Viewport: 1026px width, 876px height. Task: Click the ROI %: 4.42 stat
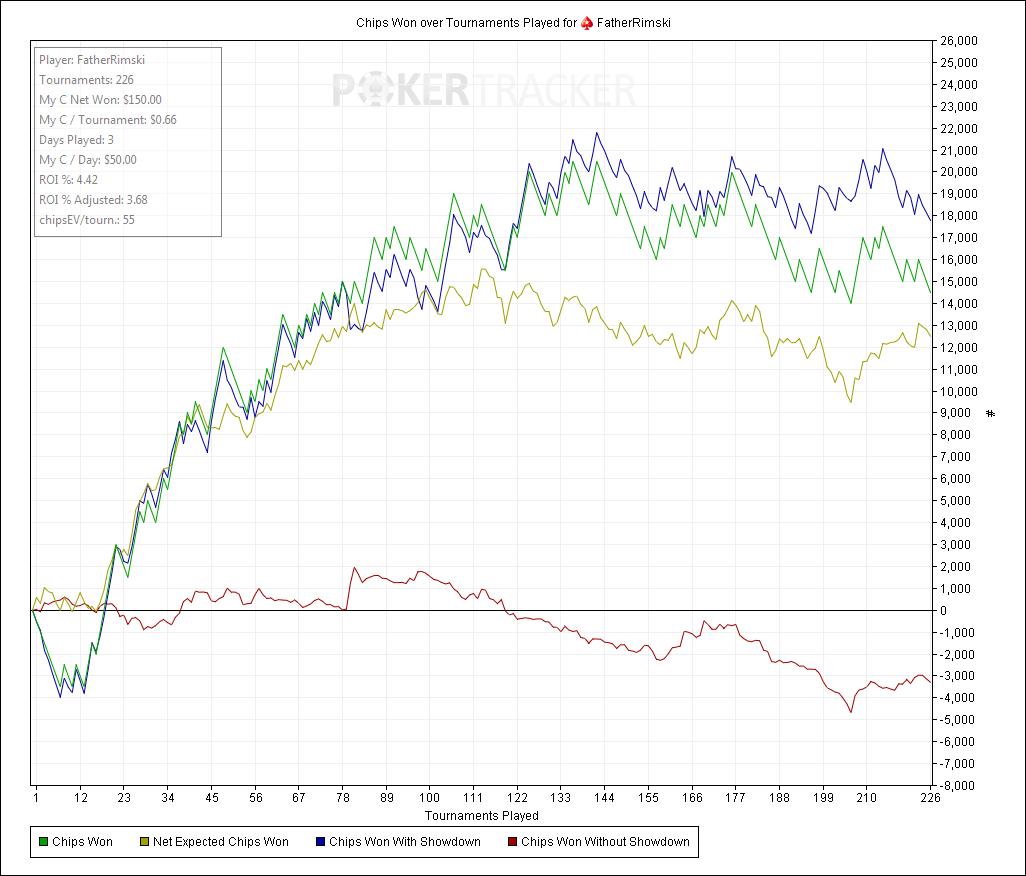76,180
